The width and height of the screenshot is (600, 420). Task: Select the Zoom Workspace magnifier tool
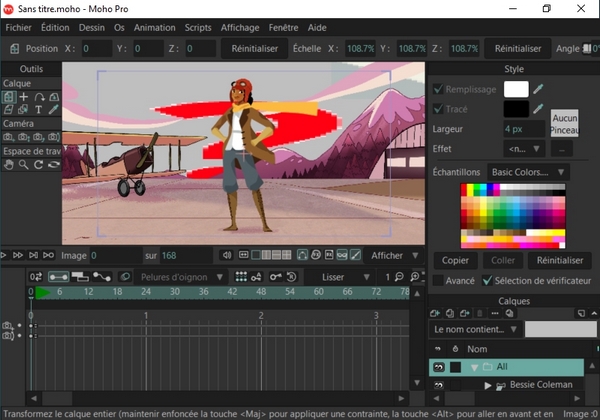click(24, 165)
